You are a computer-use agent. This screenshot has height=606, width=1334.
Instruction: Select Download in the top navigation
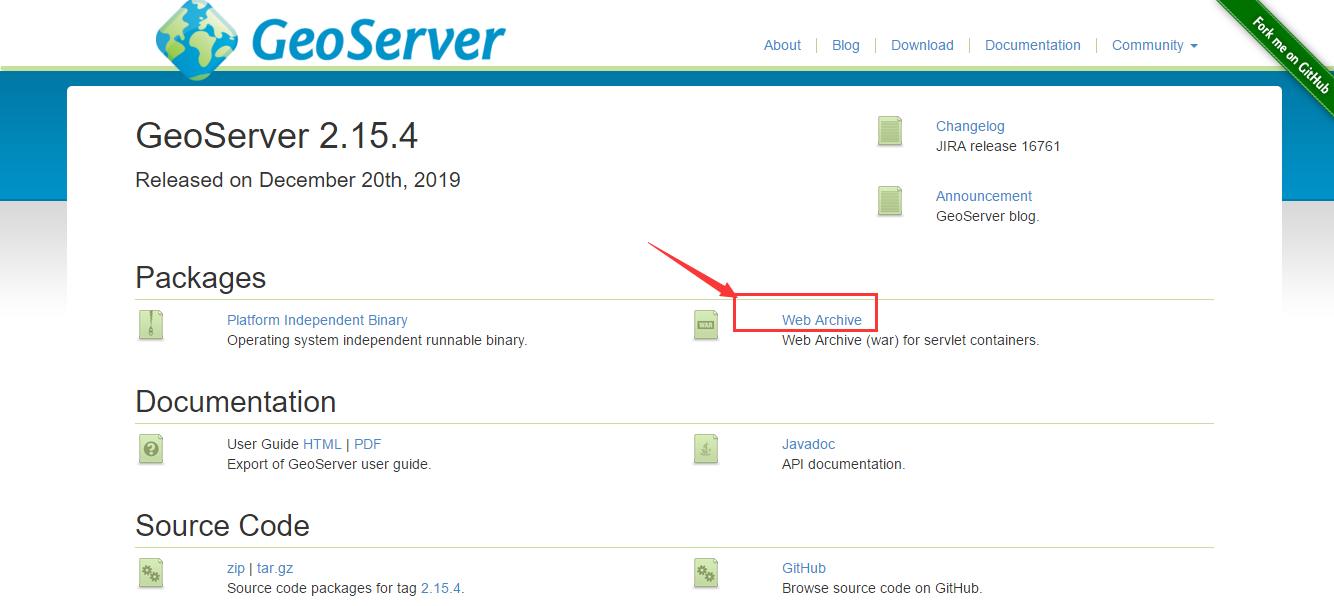(x=921, y=45)
